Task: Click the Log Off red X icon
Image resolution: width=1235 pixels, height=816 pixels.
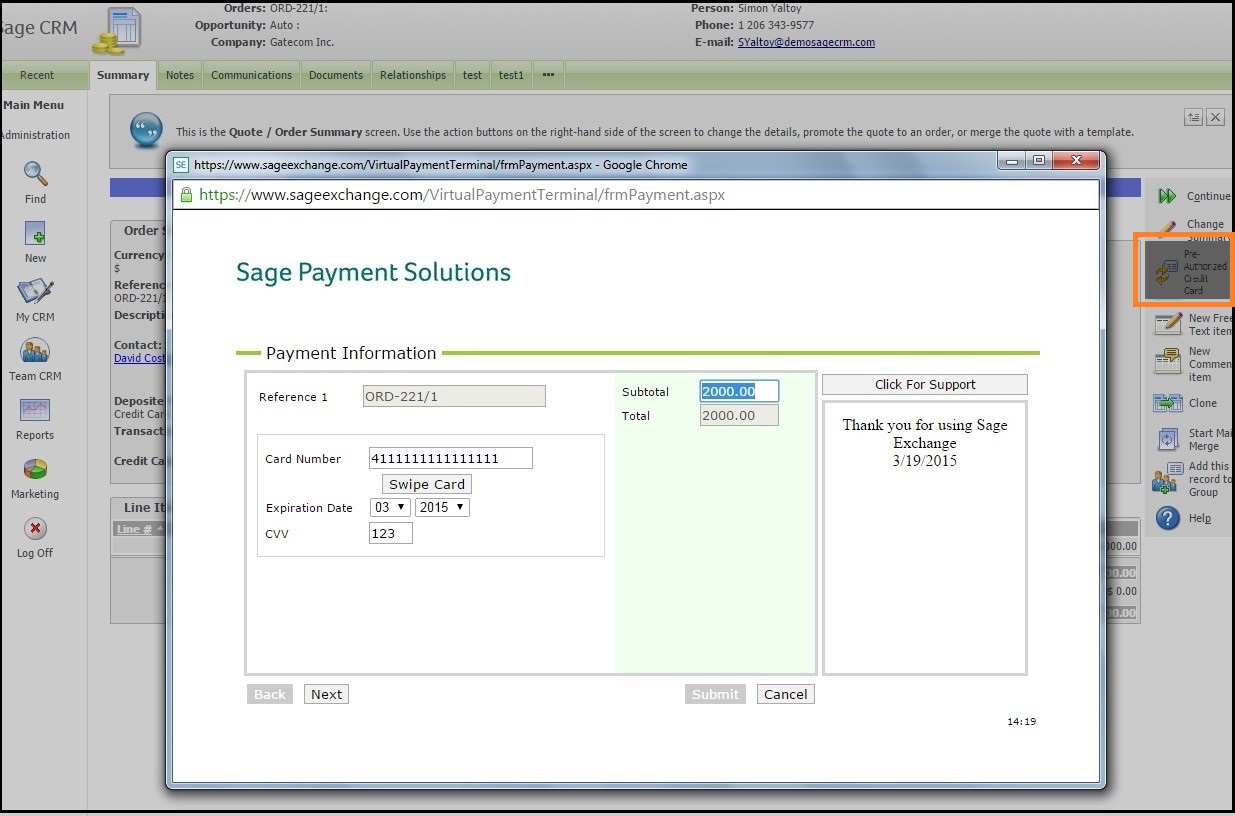Action: [x=35, y=528]
